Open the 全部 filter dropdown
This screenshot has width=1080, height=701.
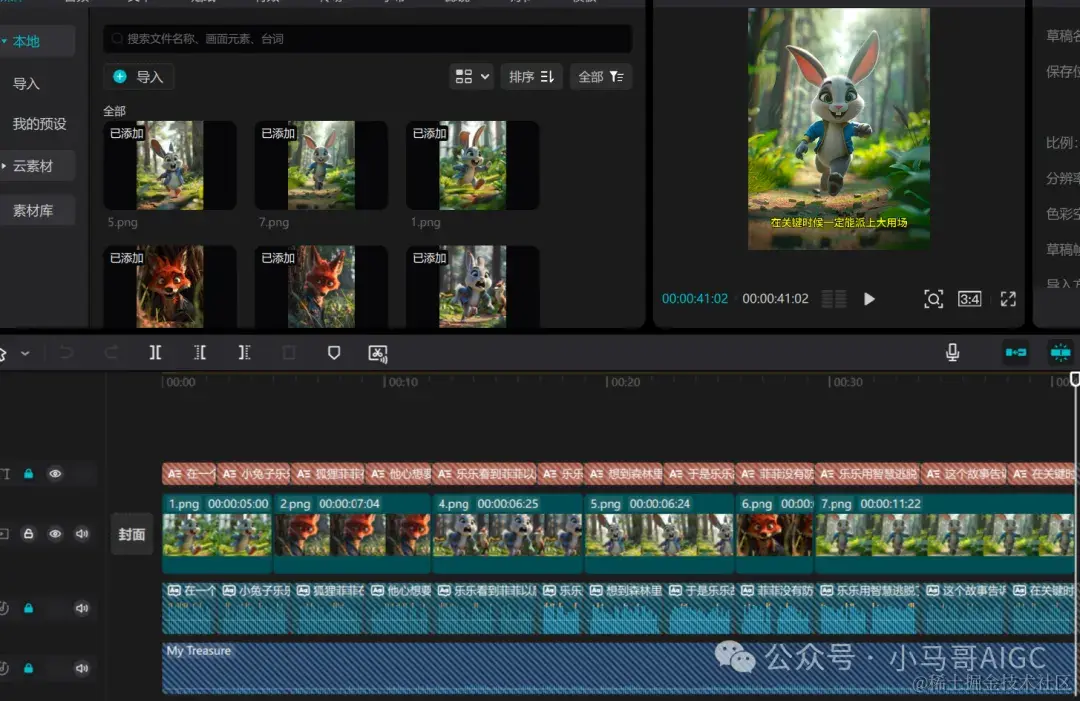click(601, 76)
